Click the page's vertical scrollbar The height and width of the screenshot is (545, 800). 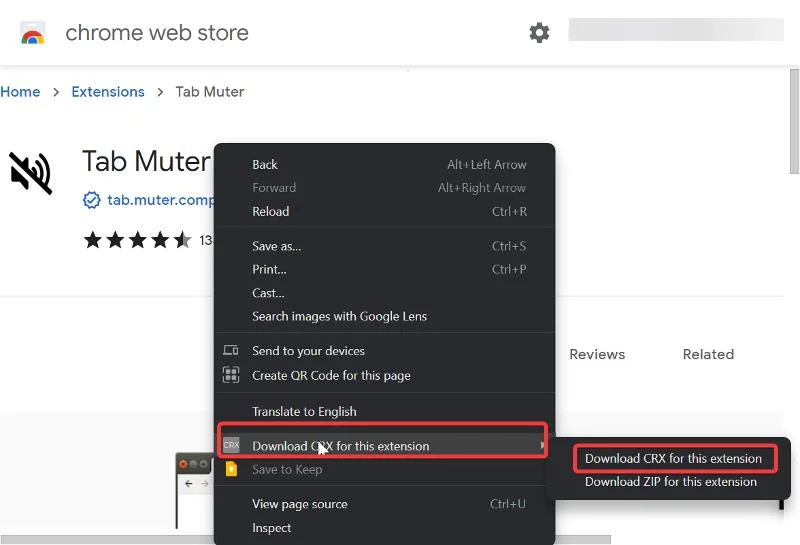(794, 120)
